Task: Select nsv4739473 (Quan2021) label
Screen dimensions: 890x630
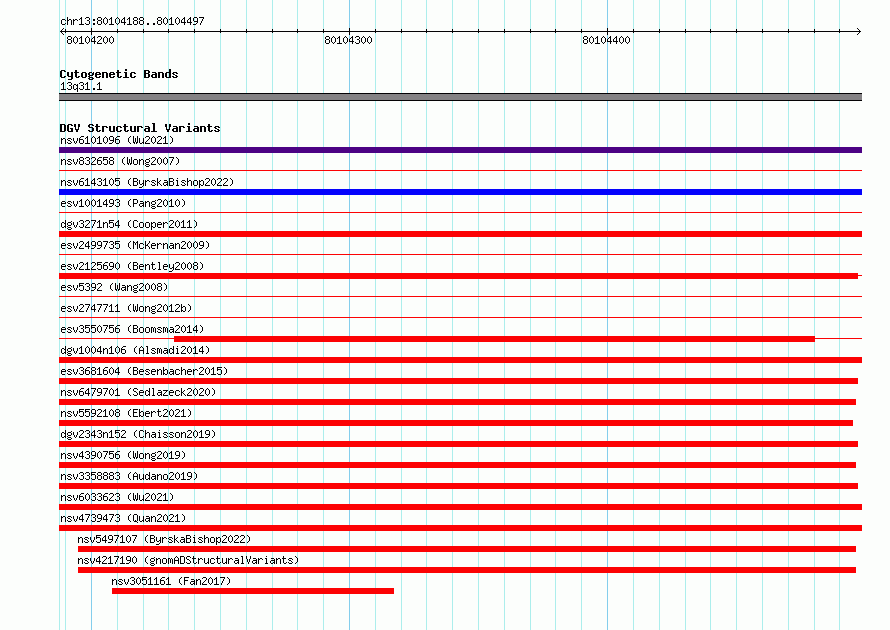Action: (x=123, y=518)
